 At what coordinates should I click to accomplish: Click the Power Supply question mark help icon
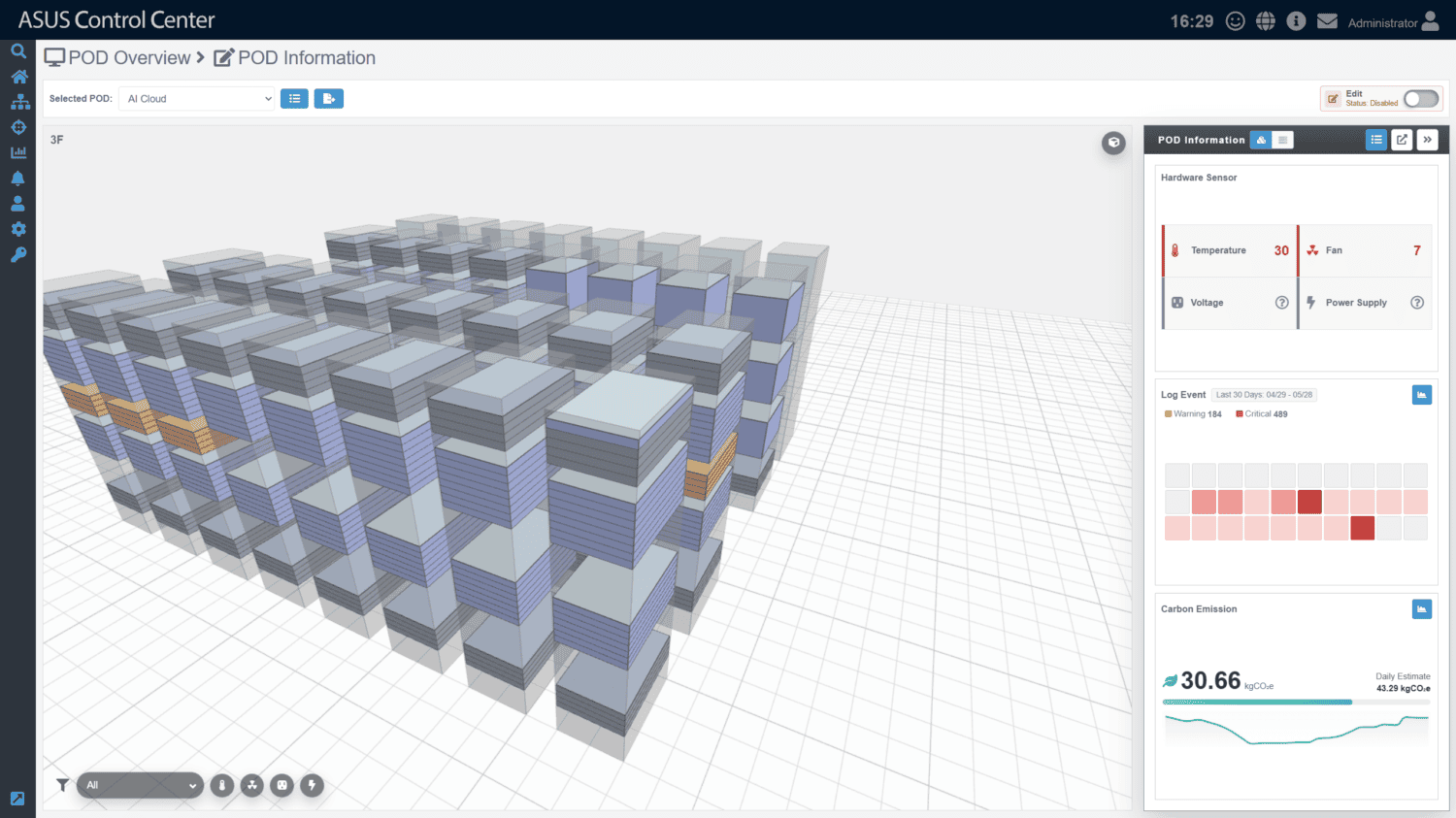(x=1417, y=303)
